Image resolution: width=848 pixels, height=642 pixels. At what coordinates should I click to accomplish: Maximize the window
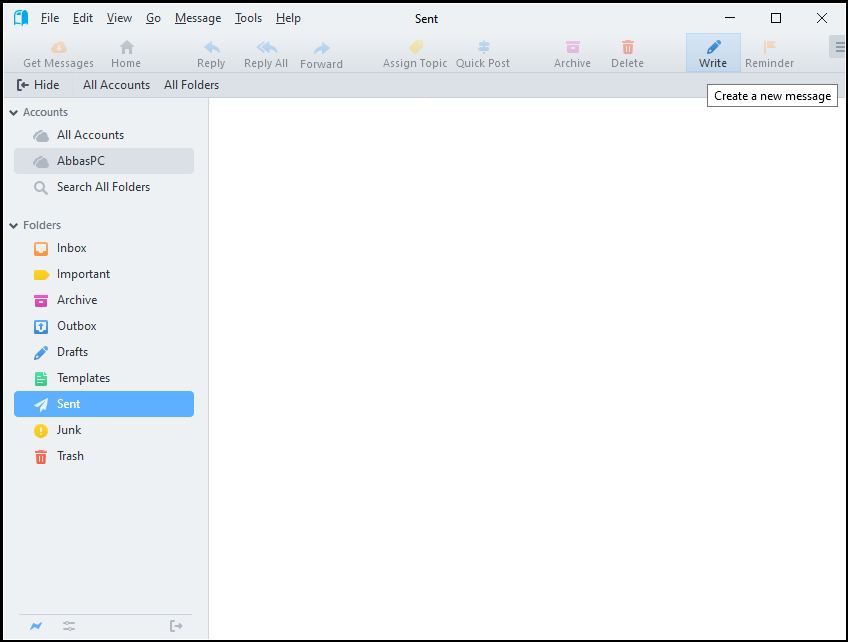point(776,18)
